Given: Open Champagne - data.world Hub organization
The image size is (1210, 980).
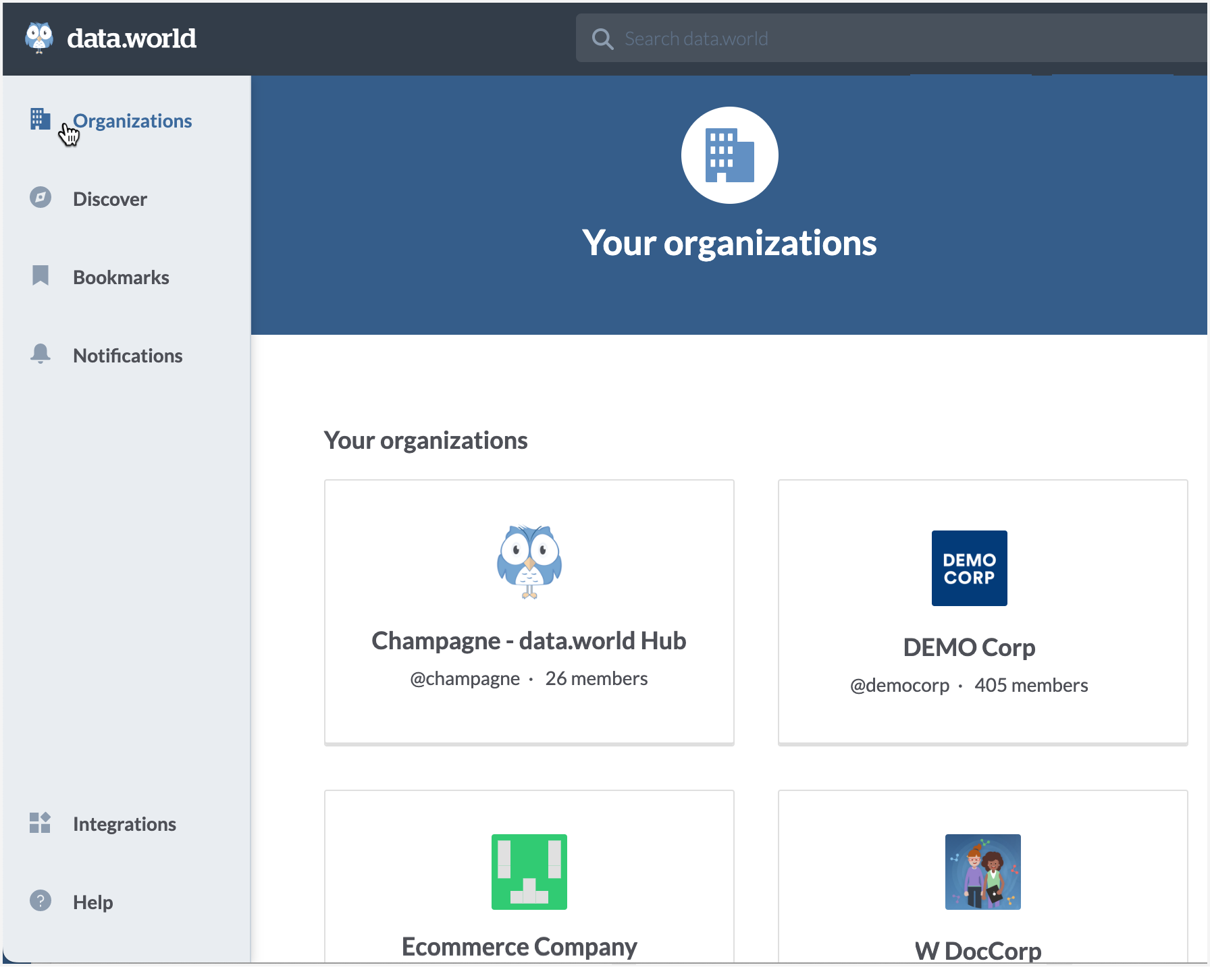Looking at the screenshot, I should pyautogui.click(x=529, y=641).
